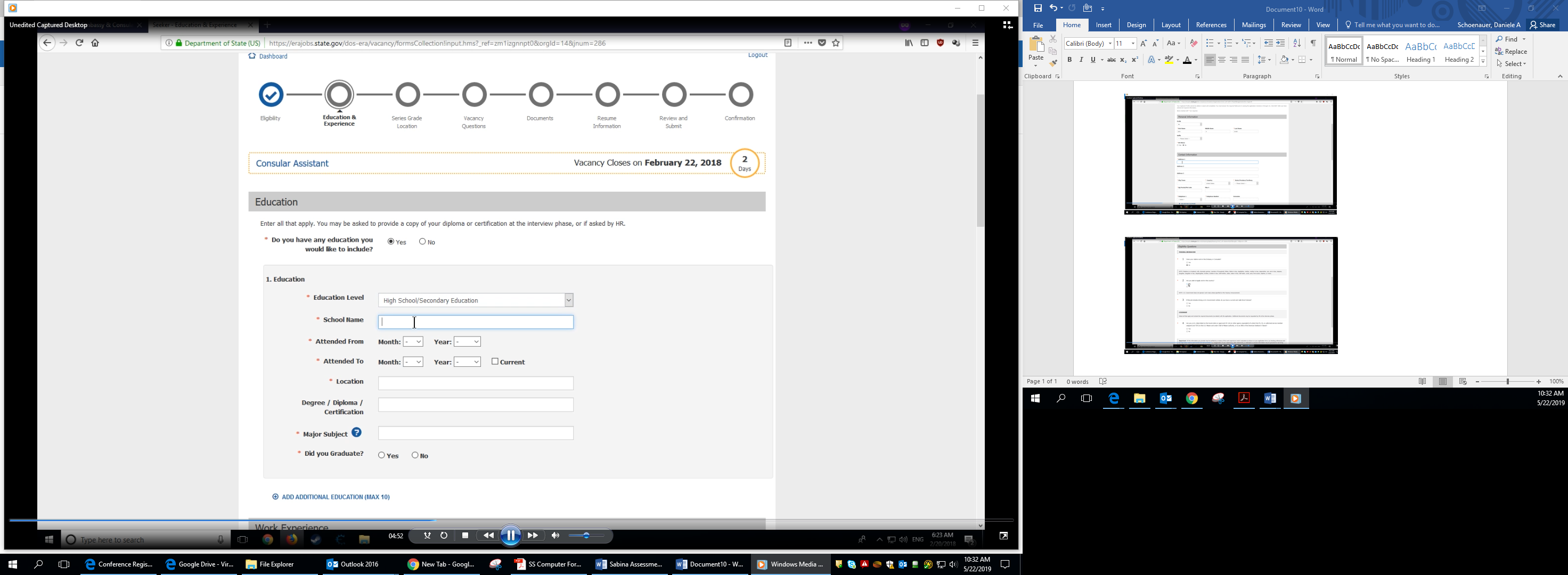
Task: Click the stop playback button
Action: pyautogui.click(x=465, y=536)
